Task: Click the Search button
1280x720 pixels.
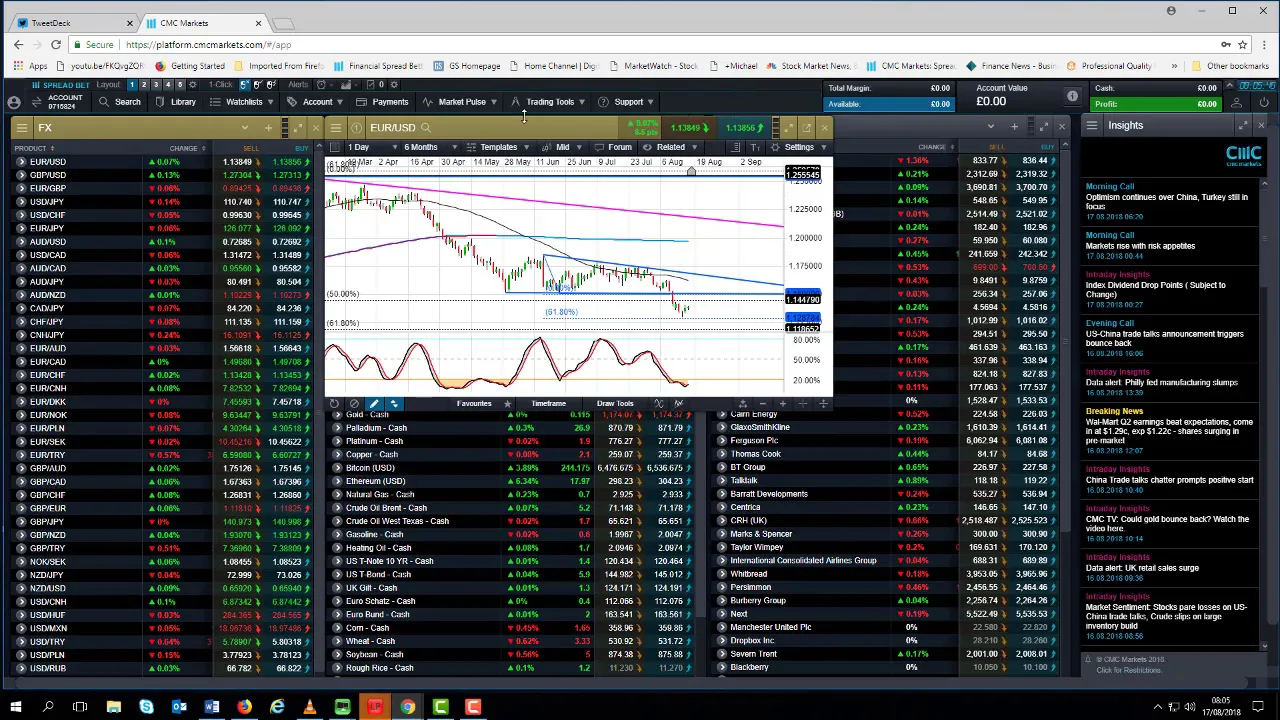Action: pos(120,102)
